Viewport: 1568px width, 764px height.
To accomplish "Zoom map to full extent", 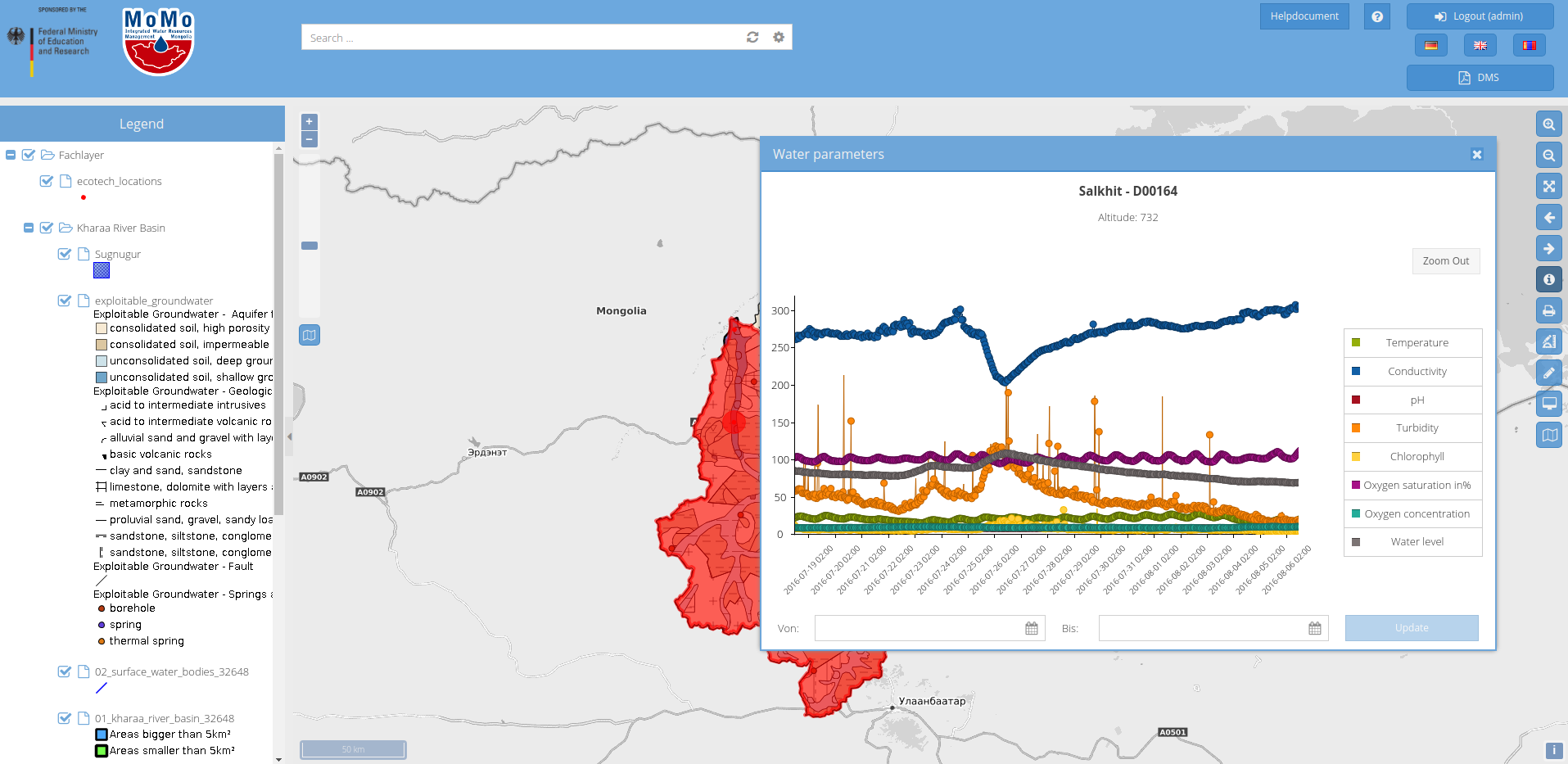I will [x=1548, y=186].
